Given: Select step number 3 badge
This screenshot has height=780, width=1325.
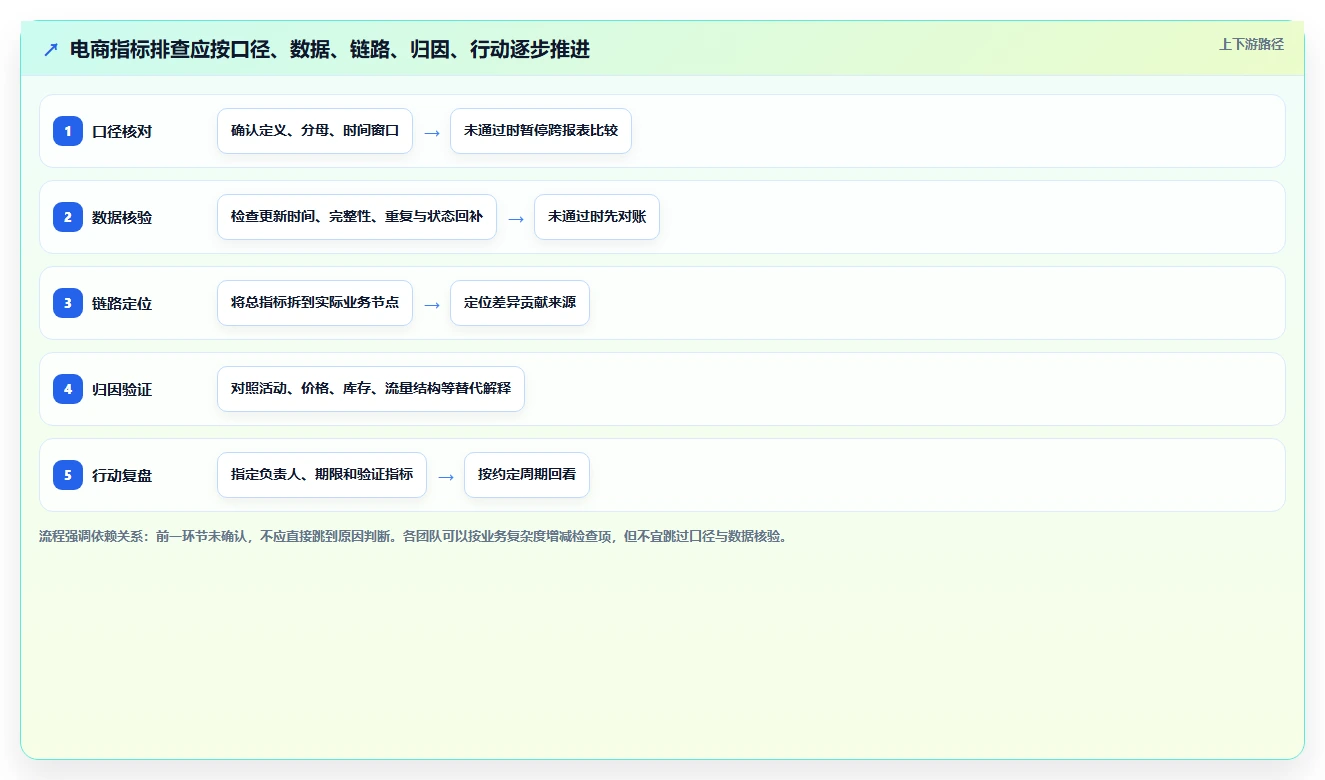Looking at the screenshot, I should [68, 303].
